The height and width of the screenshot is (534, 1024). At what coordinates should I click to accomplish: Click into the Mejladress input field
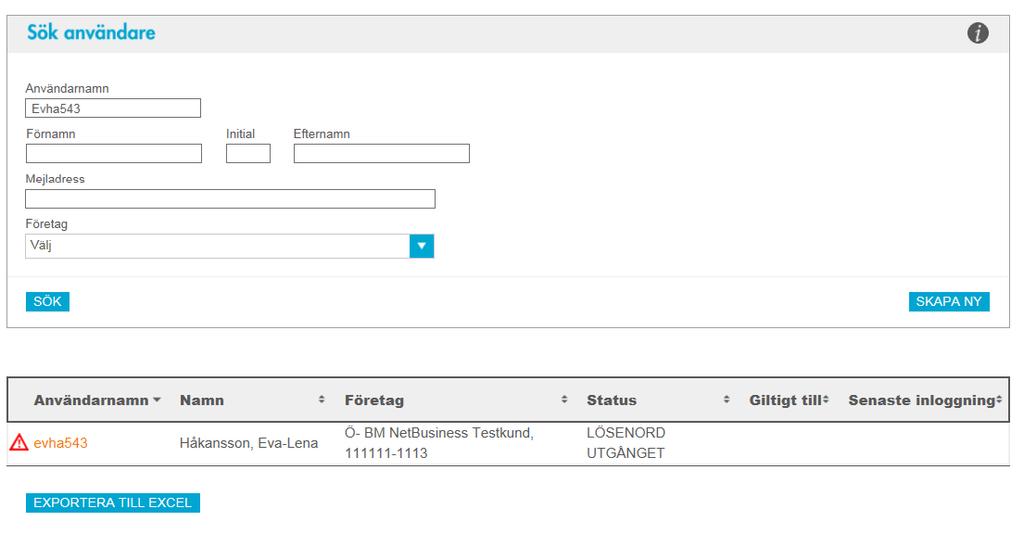pos(230,199)
